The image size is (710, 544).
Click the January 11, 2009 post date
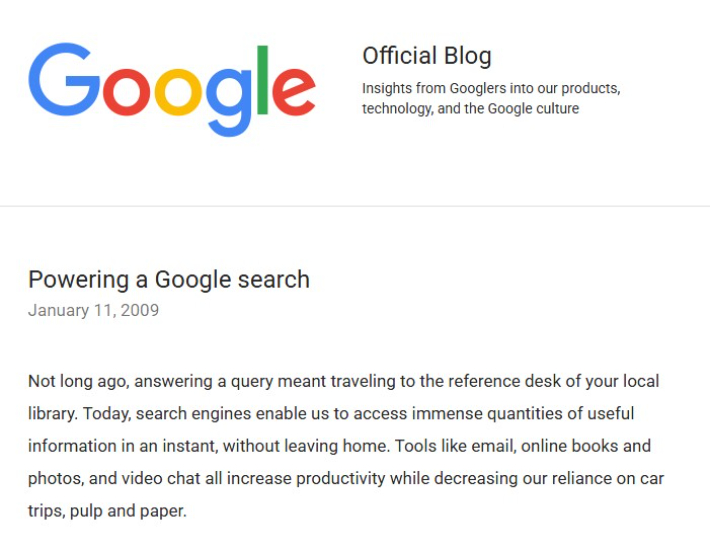pyautogui.click(x=93, y=310)
